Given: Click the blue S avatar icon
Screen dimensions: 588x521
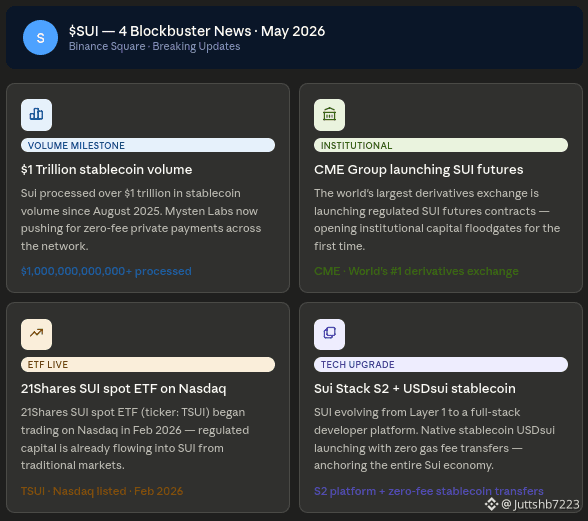Looking at the screenshot, I should 40,38.
